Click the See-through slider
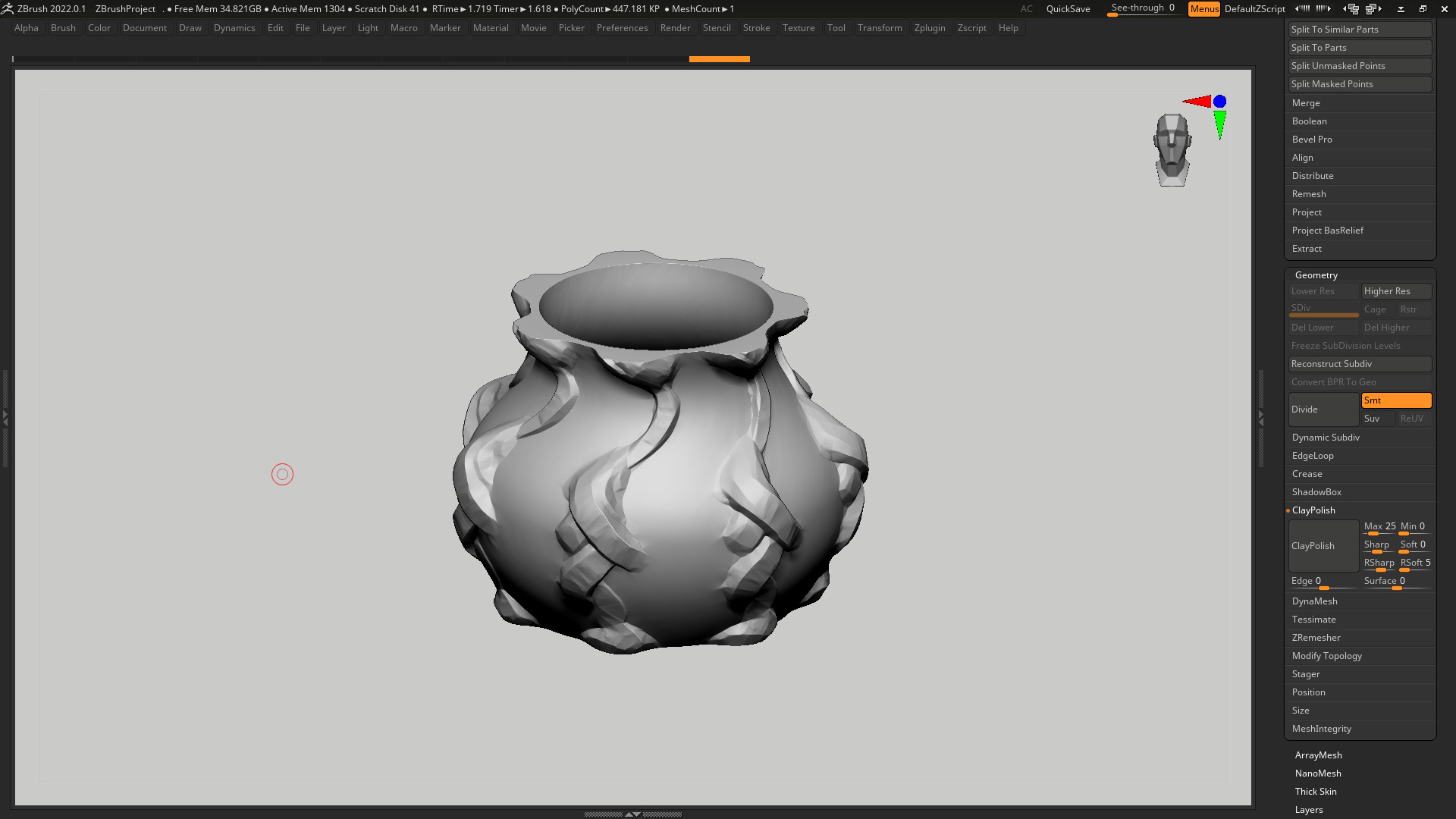Viewport: 1456px width, 819px height. pyautogui.click(x=1144, y=8)
